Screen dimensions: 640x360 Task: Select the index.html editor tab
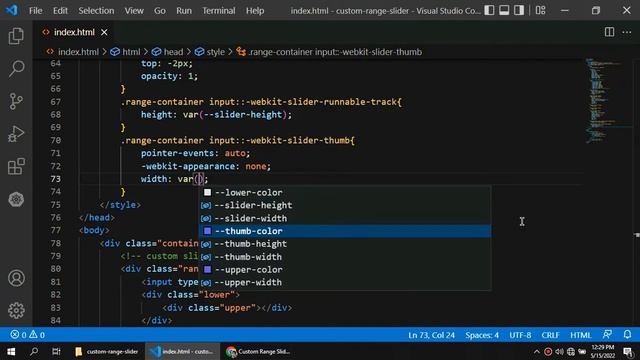click(x=74, y=32)
